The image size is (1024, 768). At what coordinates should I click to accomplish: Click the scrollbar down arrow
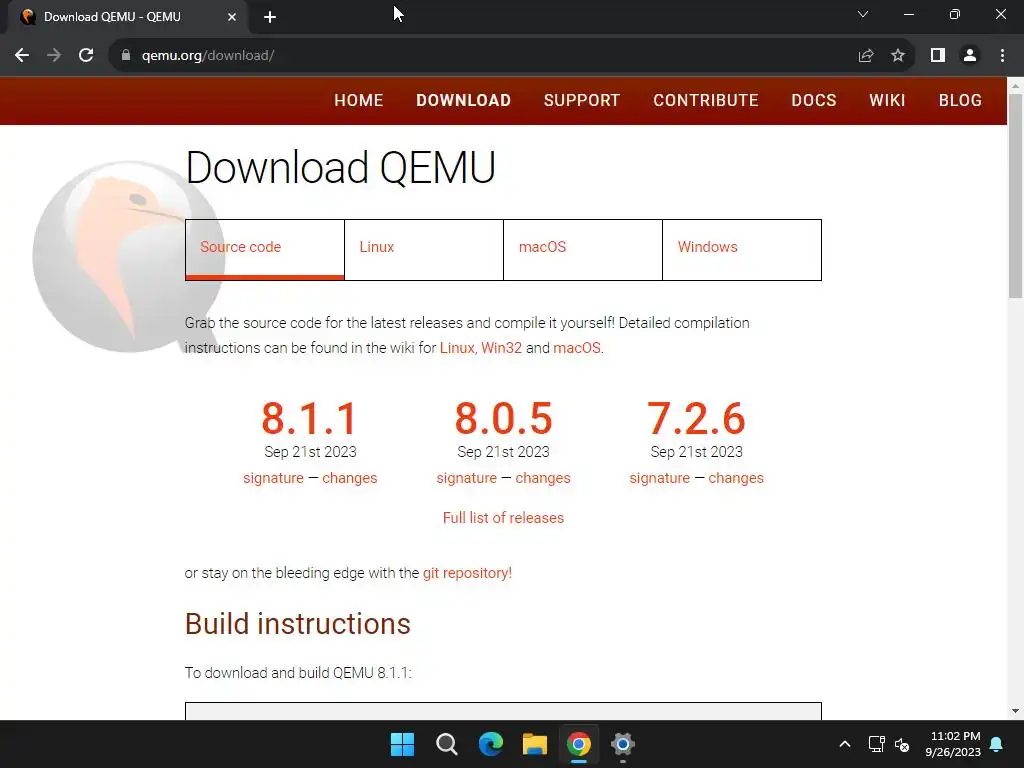[1015, 711]
